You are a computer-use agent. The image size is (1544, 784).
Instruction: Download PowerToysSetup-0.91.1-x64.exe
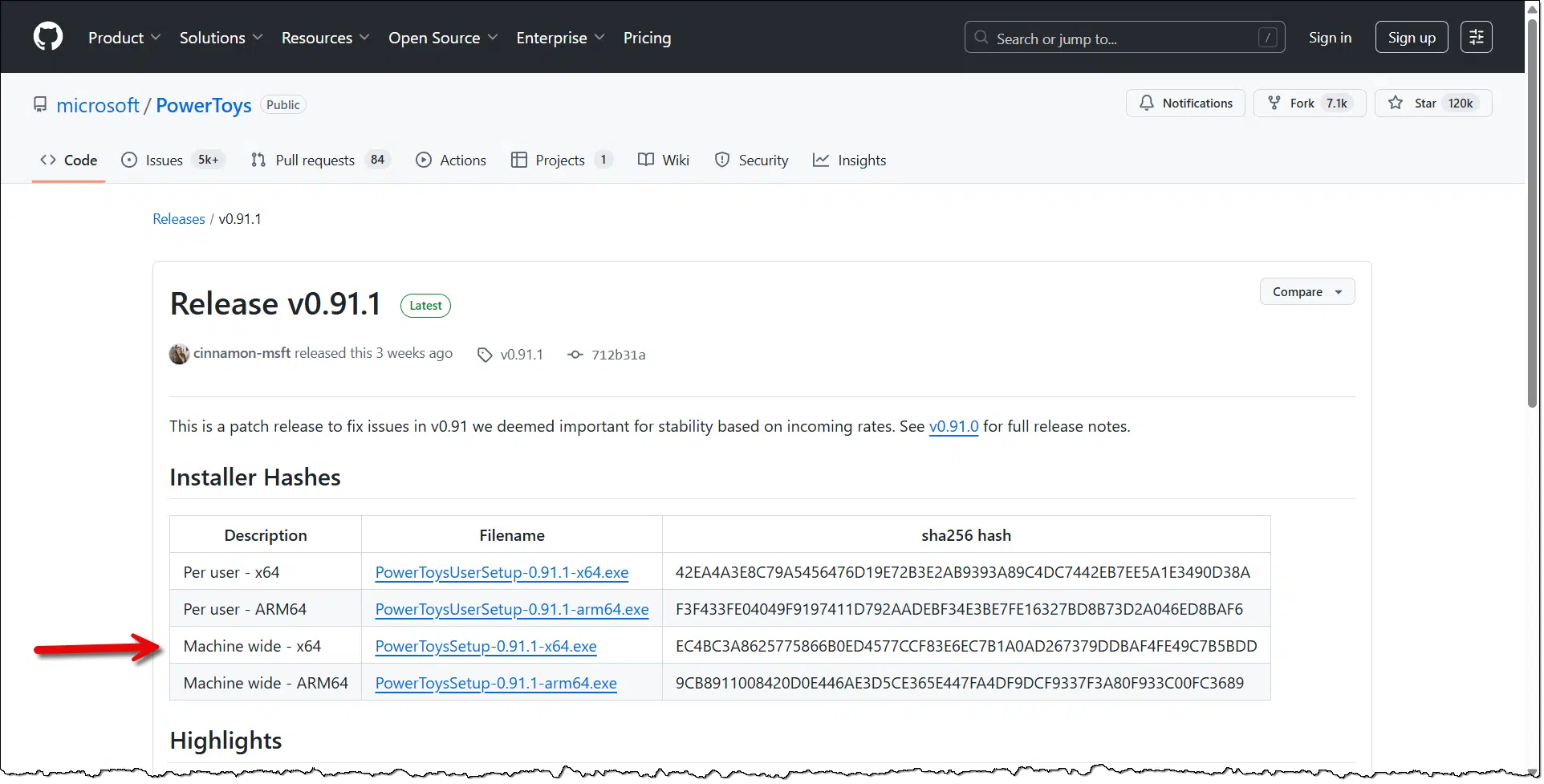tap(486, 646)
